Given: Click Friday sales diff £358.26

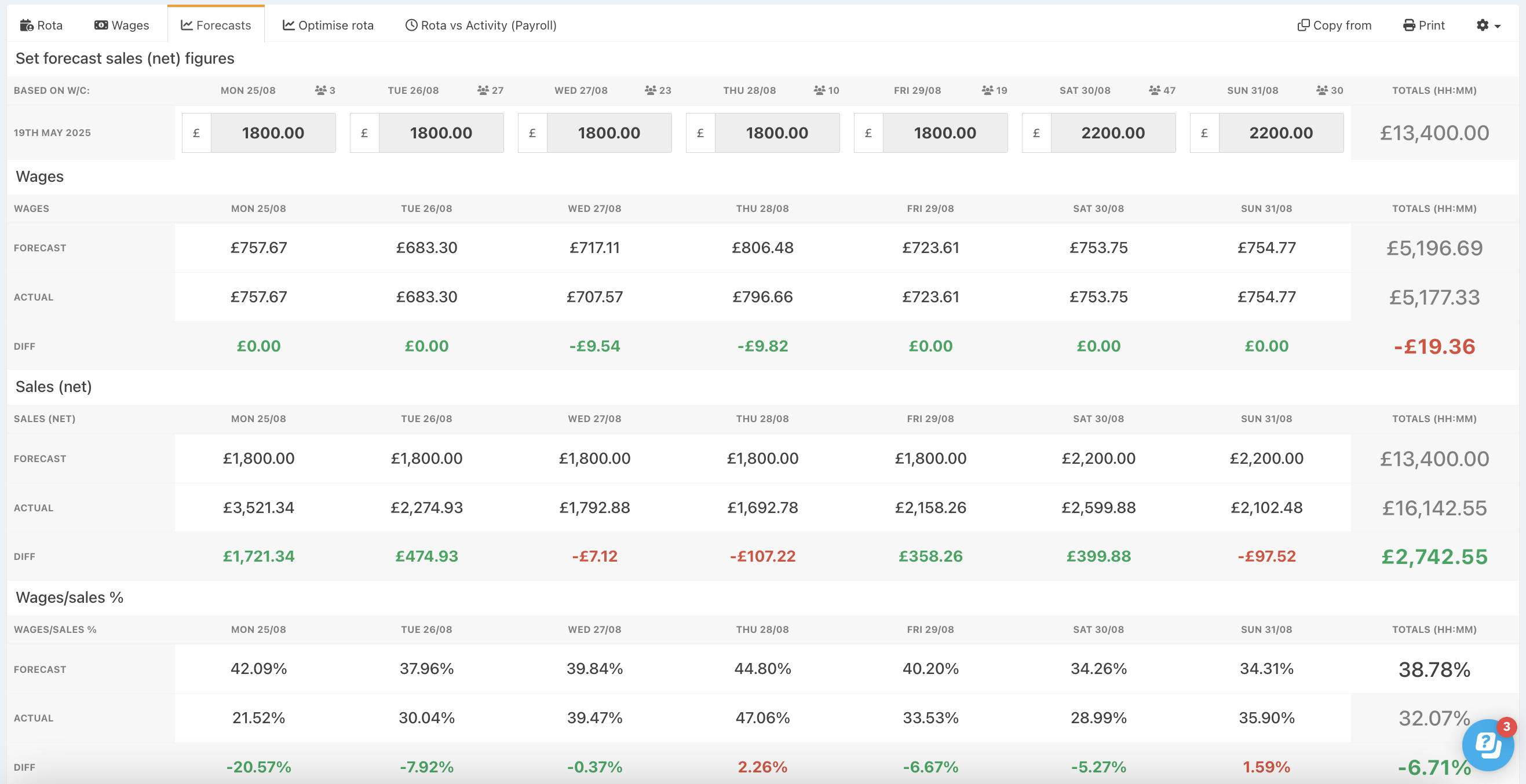Looking at the screenshot, I should coord(930,556).
